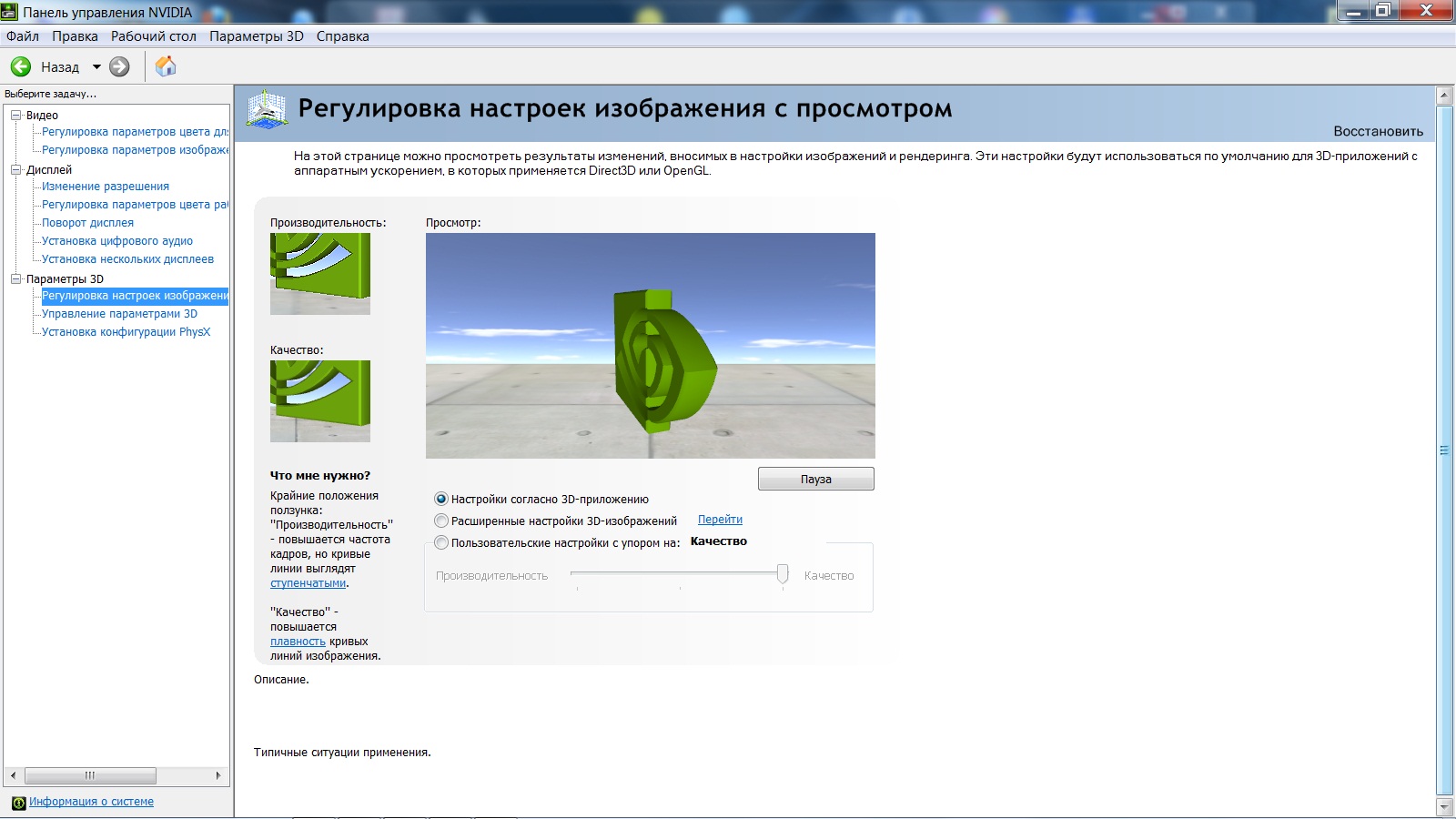Screen dimensions: 1456x819
Task: Collapse the Дисплей tree node
Action: (x=15, y=169)
